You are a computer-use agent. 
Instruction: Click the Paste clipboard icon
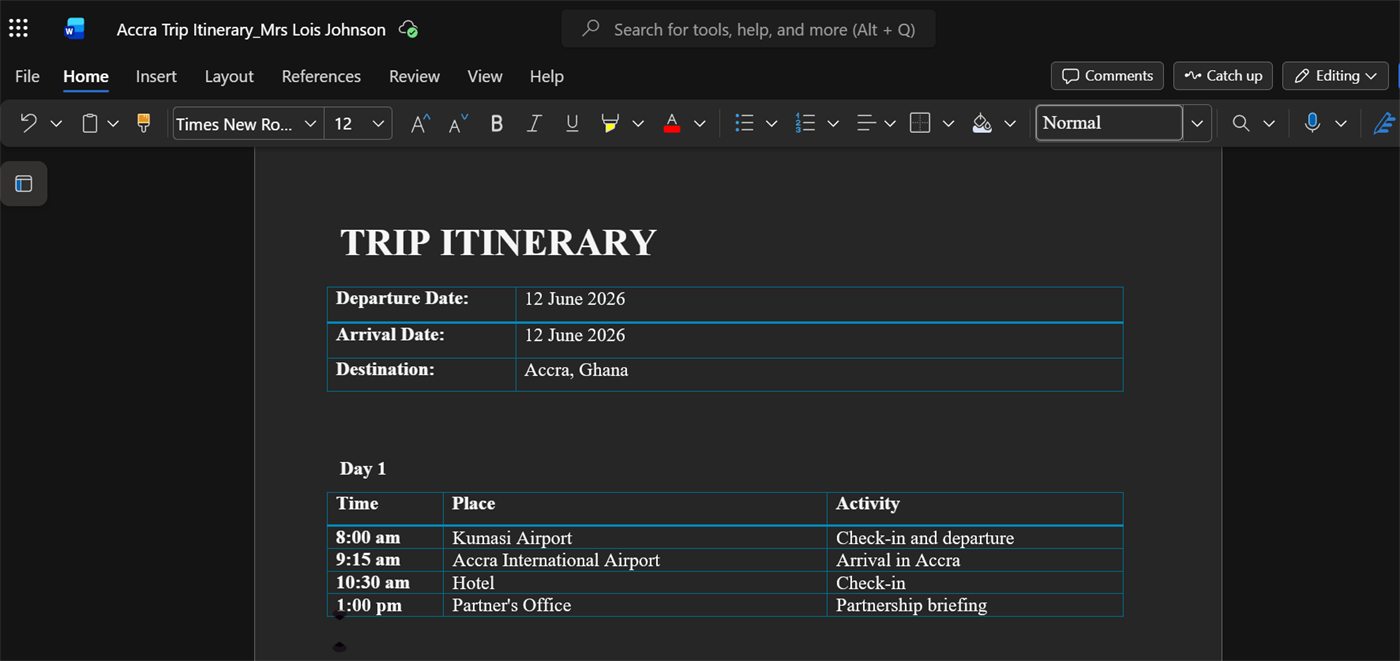(x=89, y=123)
